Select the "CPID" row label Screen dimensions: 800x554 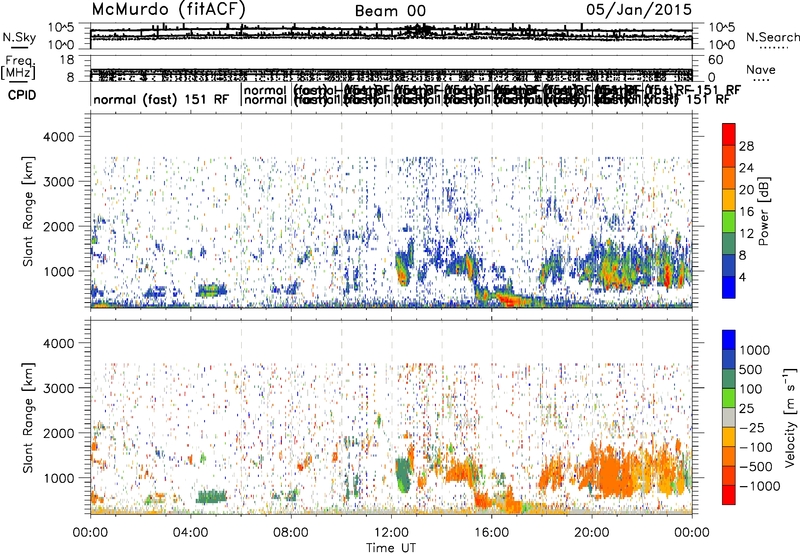tap(21, 95)
